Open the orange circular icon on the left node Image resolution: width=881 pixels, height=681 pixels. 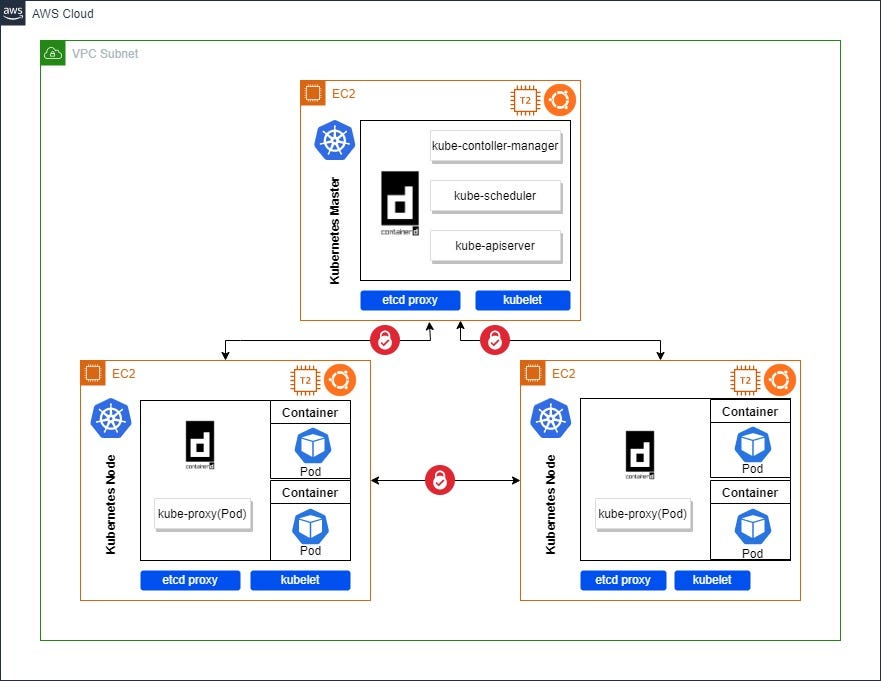click(x=340, y=380)
